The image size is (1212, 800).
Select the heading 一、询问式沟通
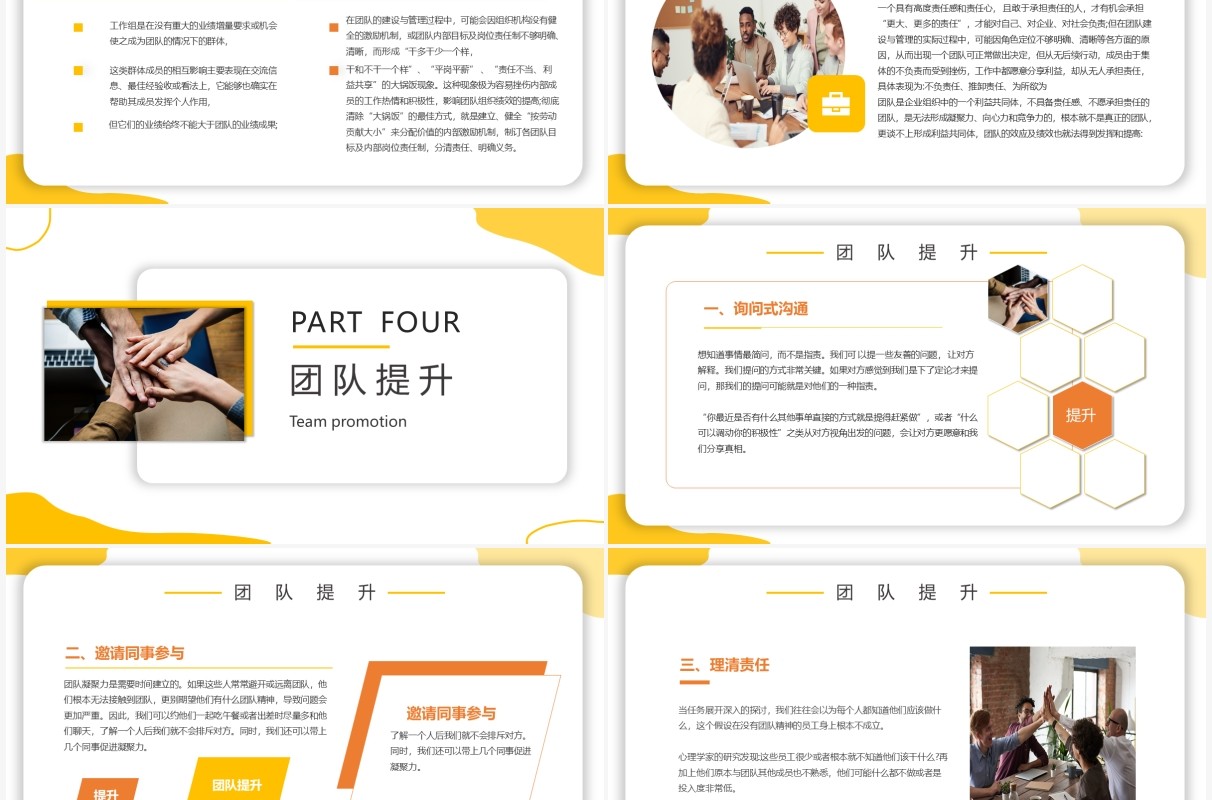[x=756, y=309]
